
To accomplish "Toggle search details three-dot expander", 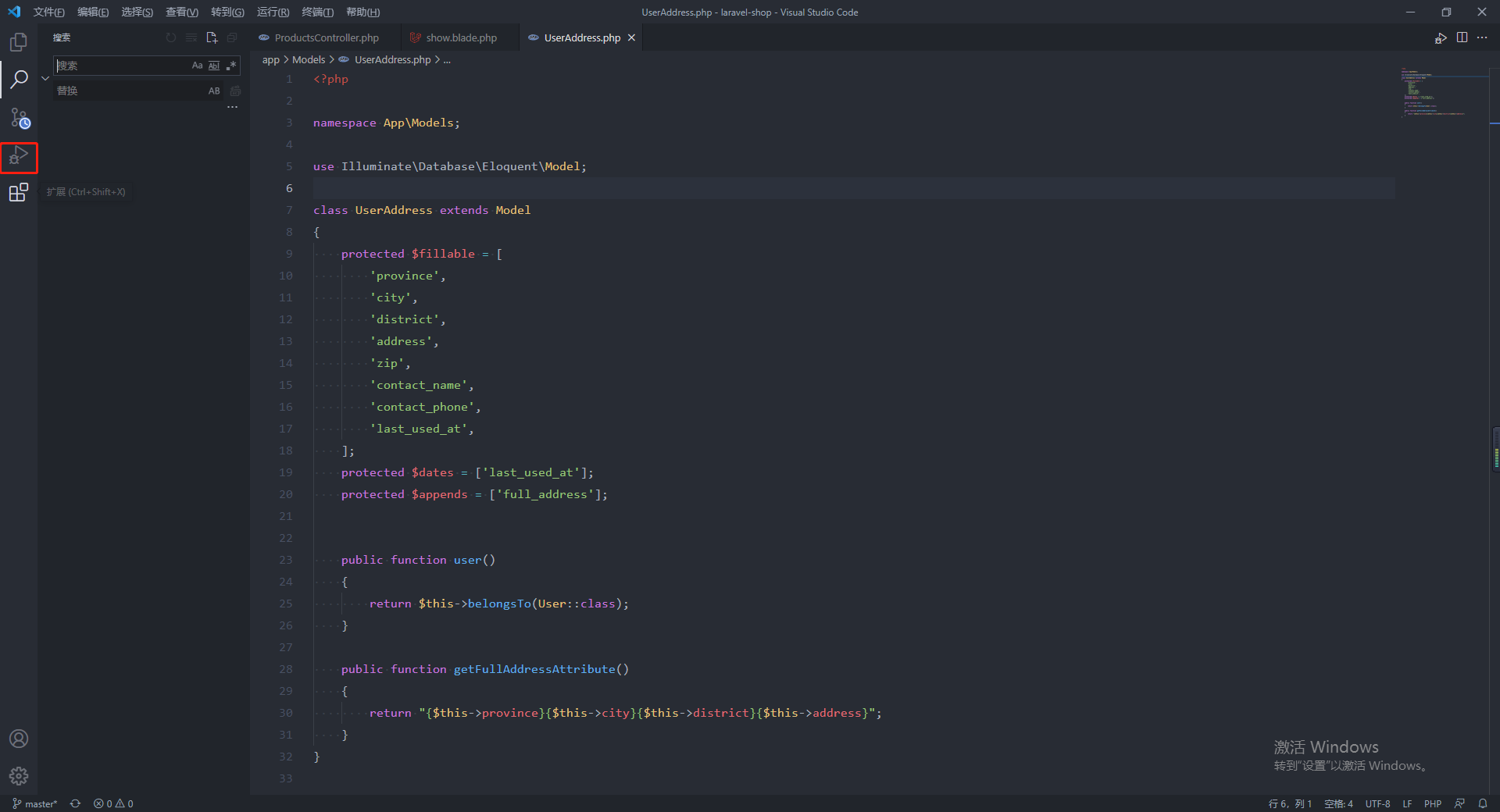I will click(232, 107).
